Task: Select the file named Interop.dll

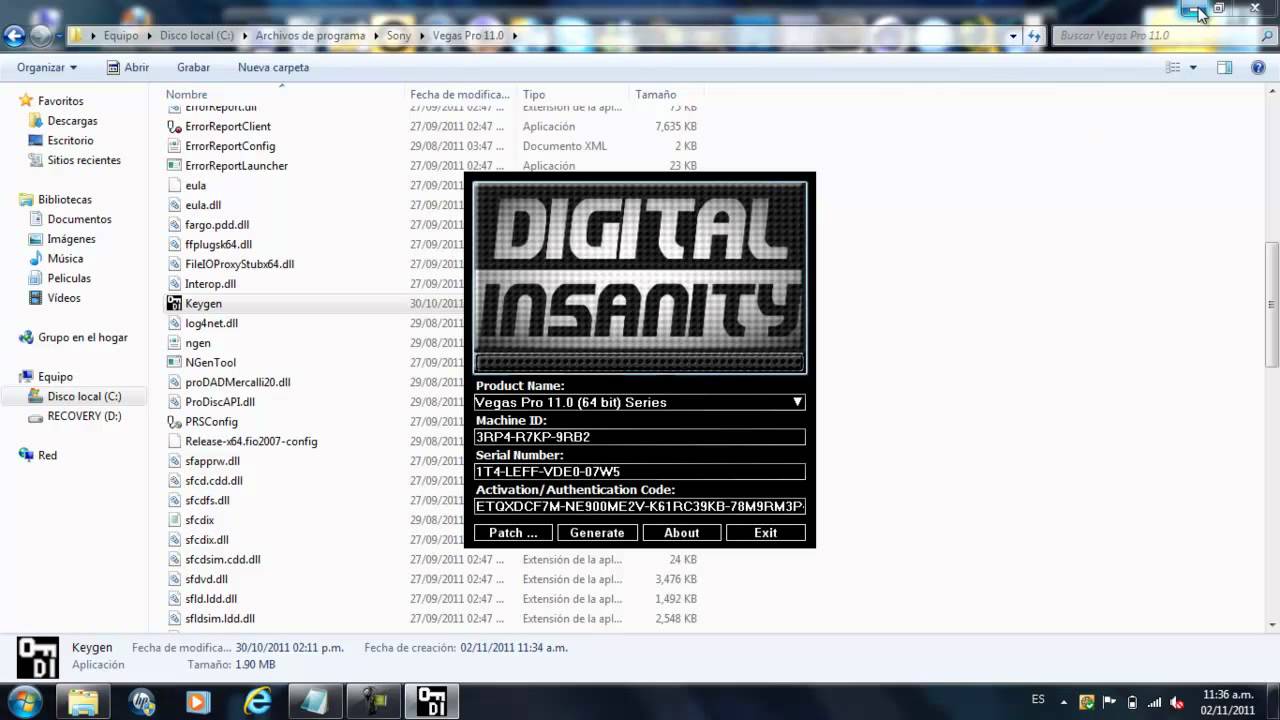Action: [x=210, y=284]
